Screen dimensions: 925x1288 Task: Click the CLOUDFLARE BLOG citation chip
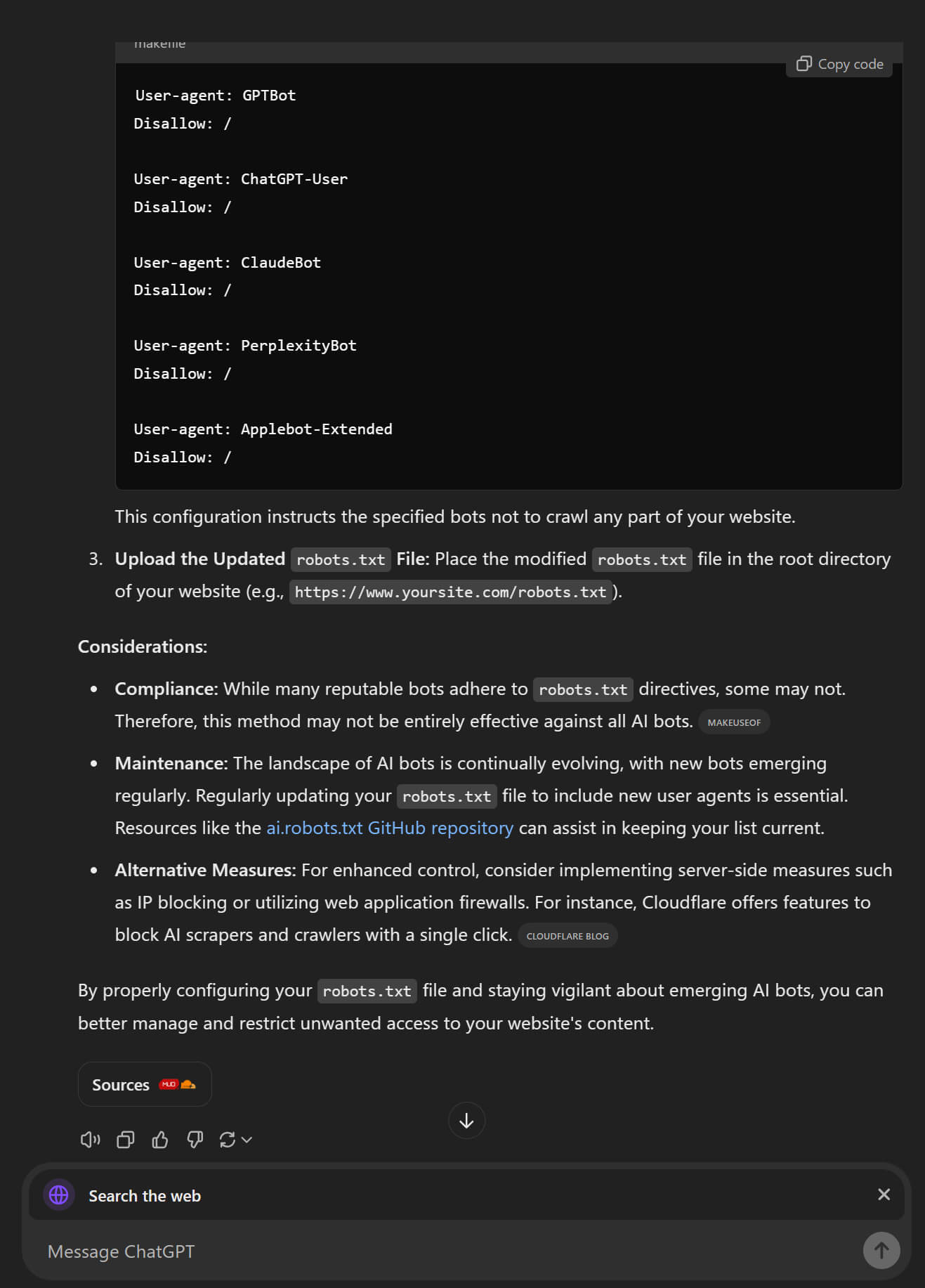tap(568, 936)
